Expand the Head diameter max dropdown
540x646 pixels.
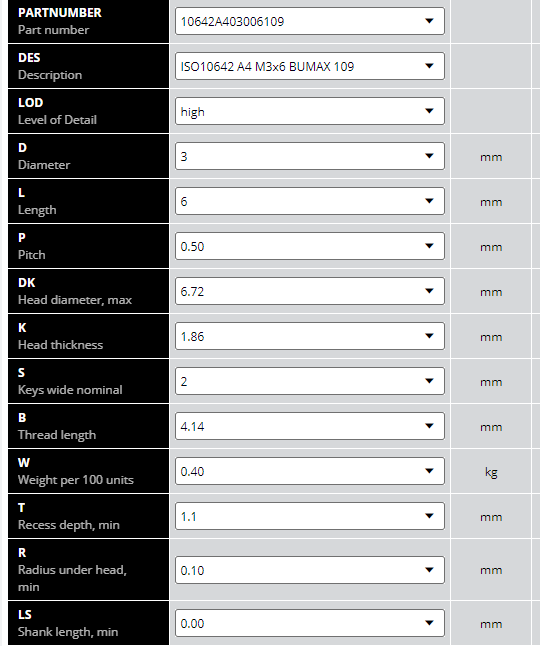310,291
